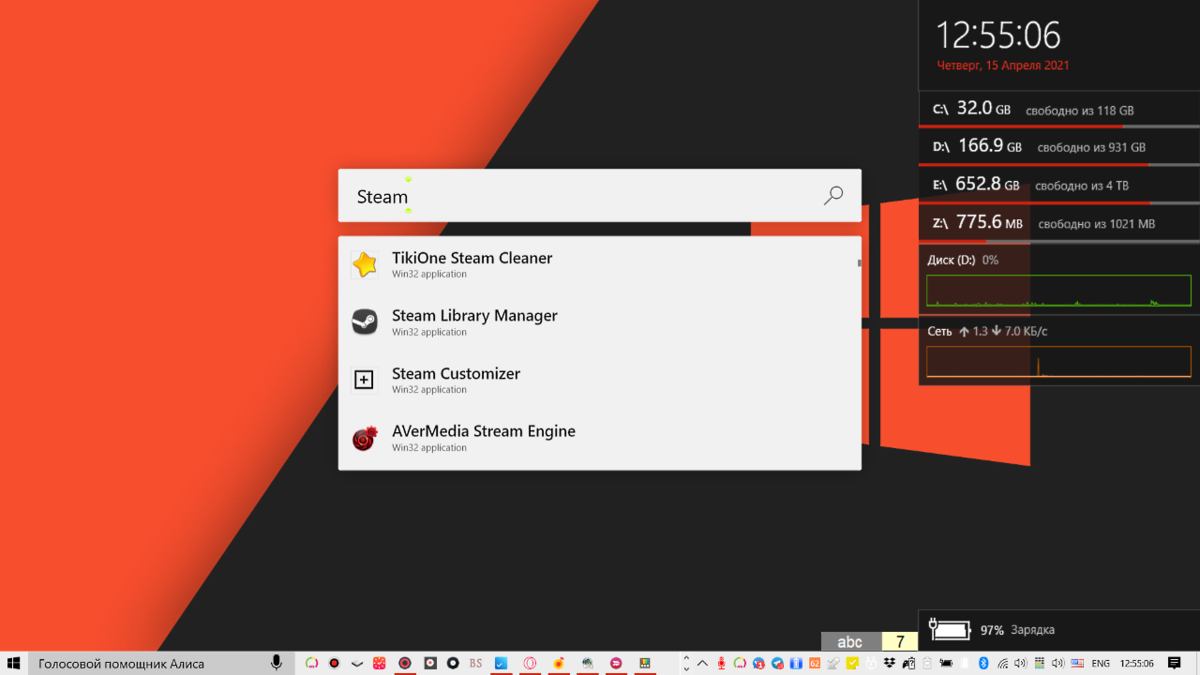Click the Bluetooth icon in the system tray
Screen dimensions: 1200x675
click(x=983, y=663)
